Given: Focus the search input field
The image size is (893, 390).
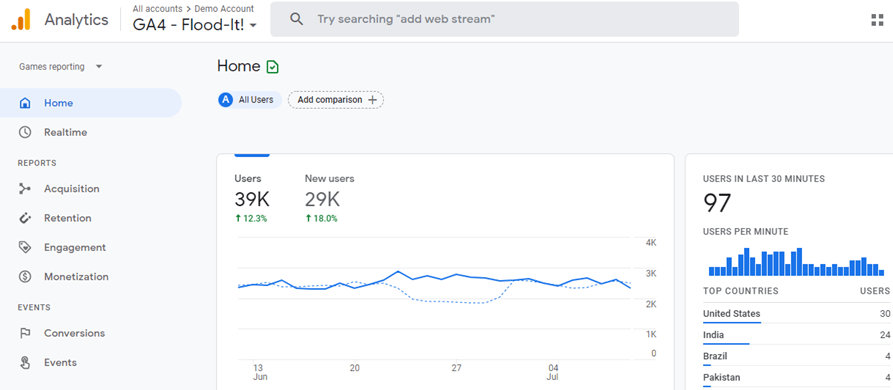Looking at the screenshot, I should click(504, 19).
